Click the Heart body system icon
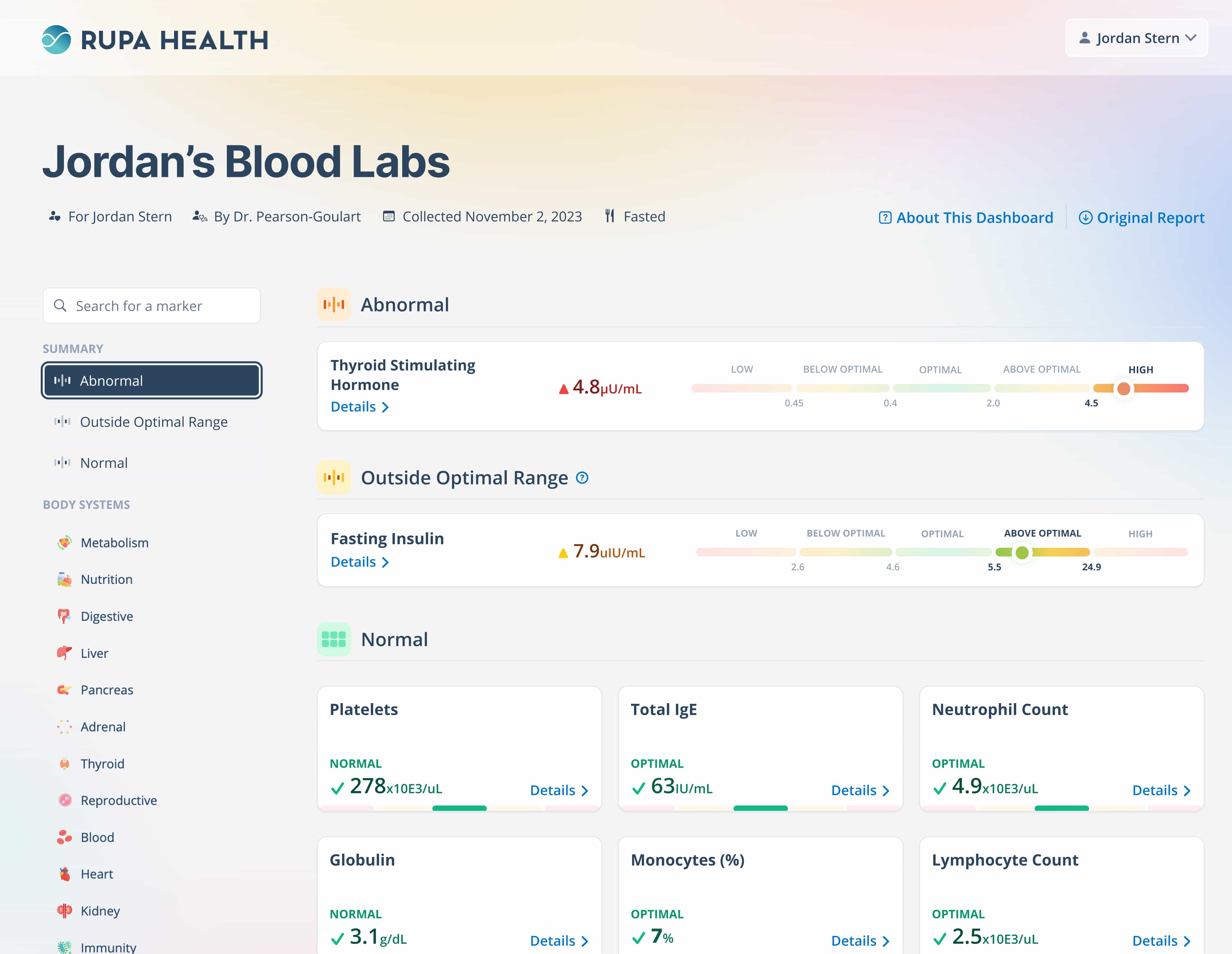Screen dimensions: 1232x954 (x=64, y=874)
